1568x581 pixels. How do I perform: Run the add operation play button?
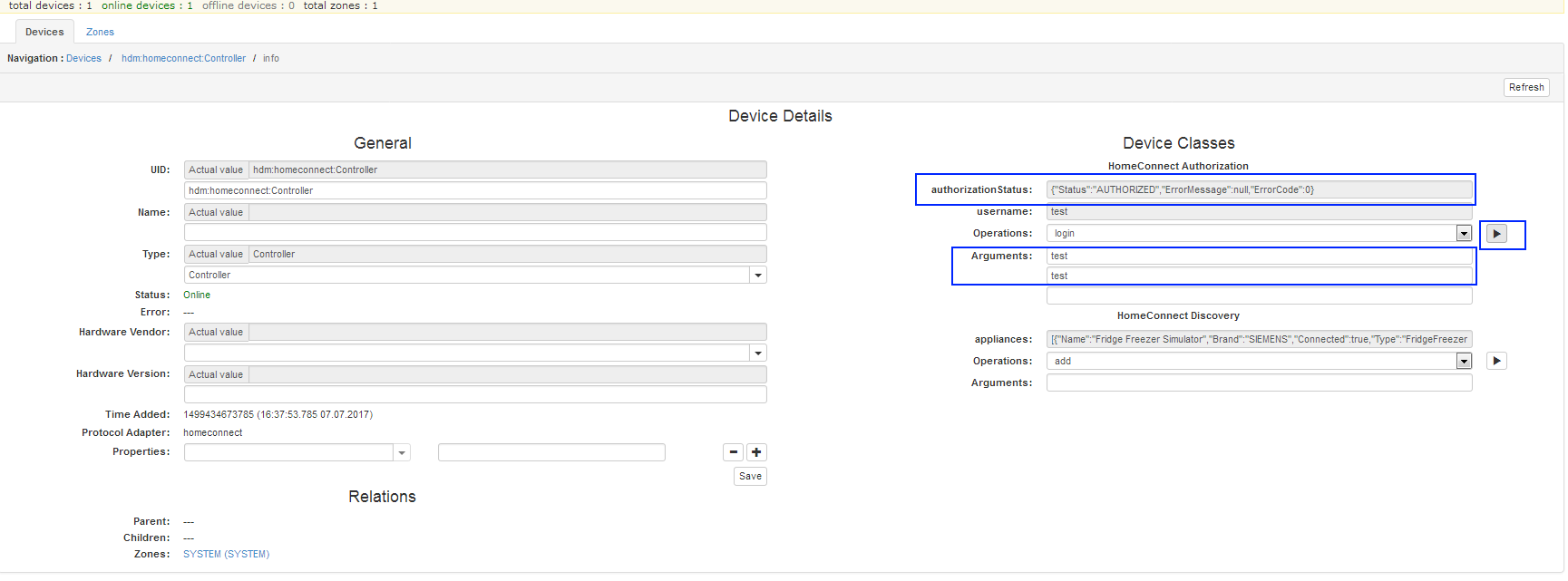(x=1496, y=361)
